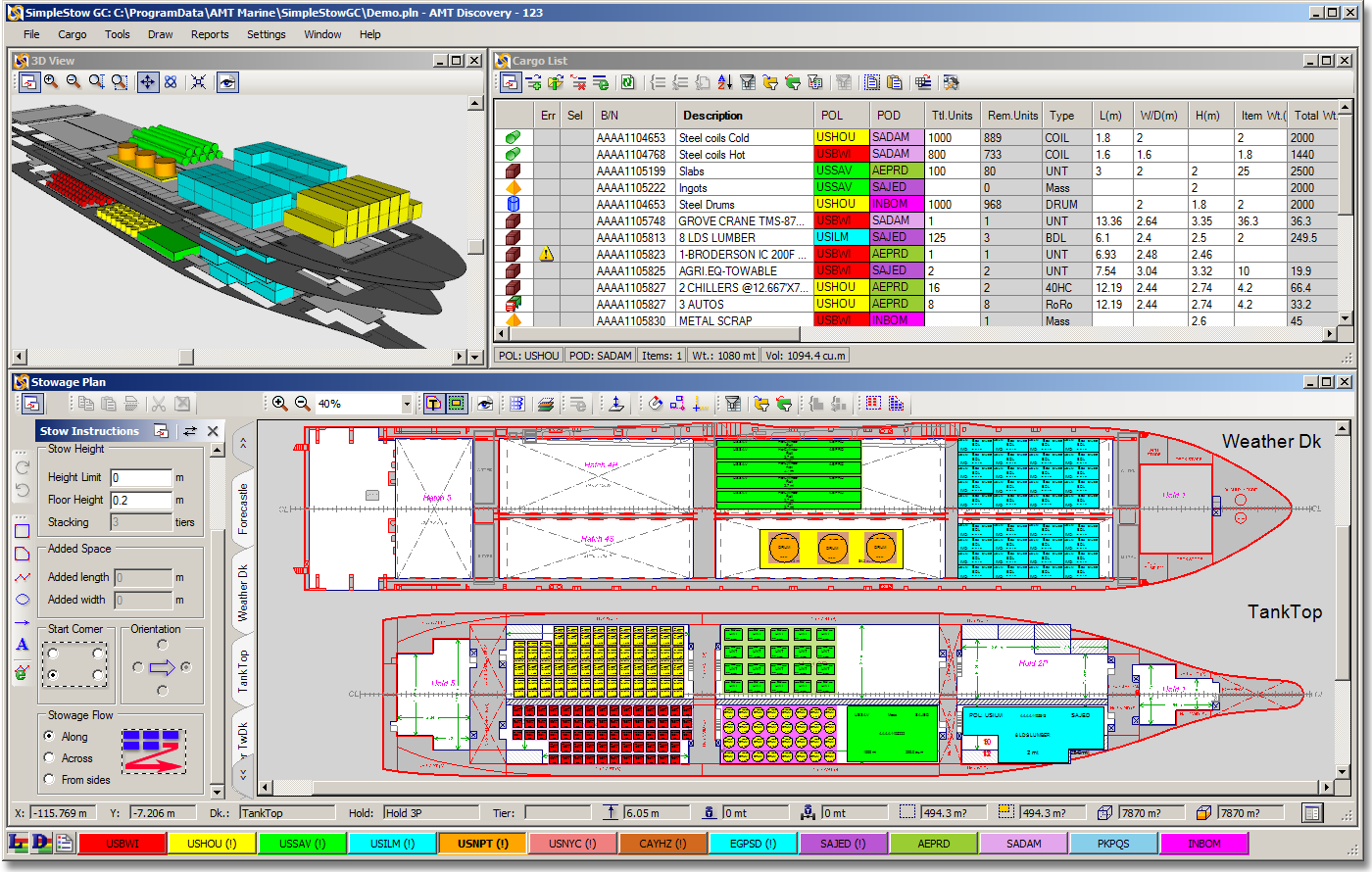Select left orientation radio button
Viewport: 1372px width, 872px height.
[x=138, y=667]
